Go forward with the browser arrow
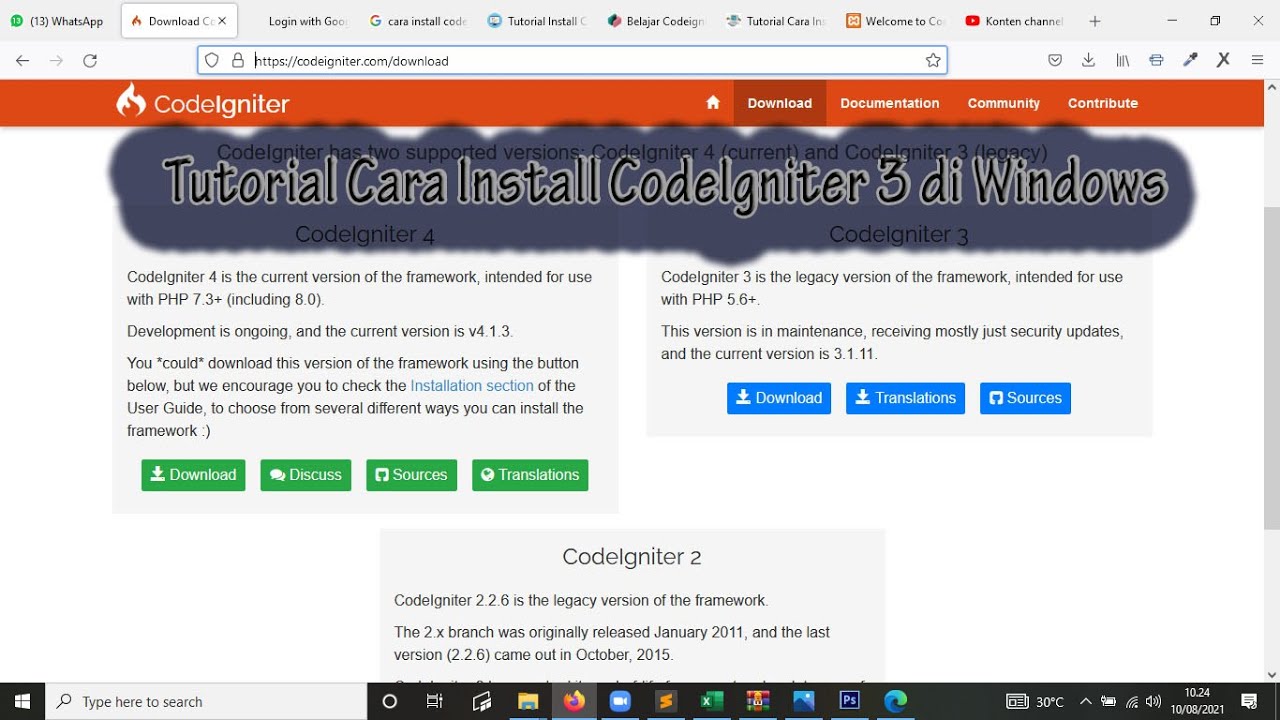Image resolution: width=1280 pixels, height=720 pixels. (56, 61)
